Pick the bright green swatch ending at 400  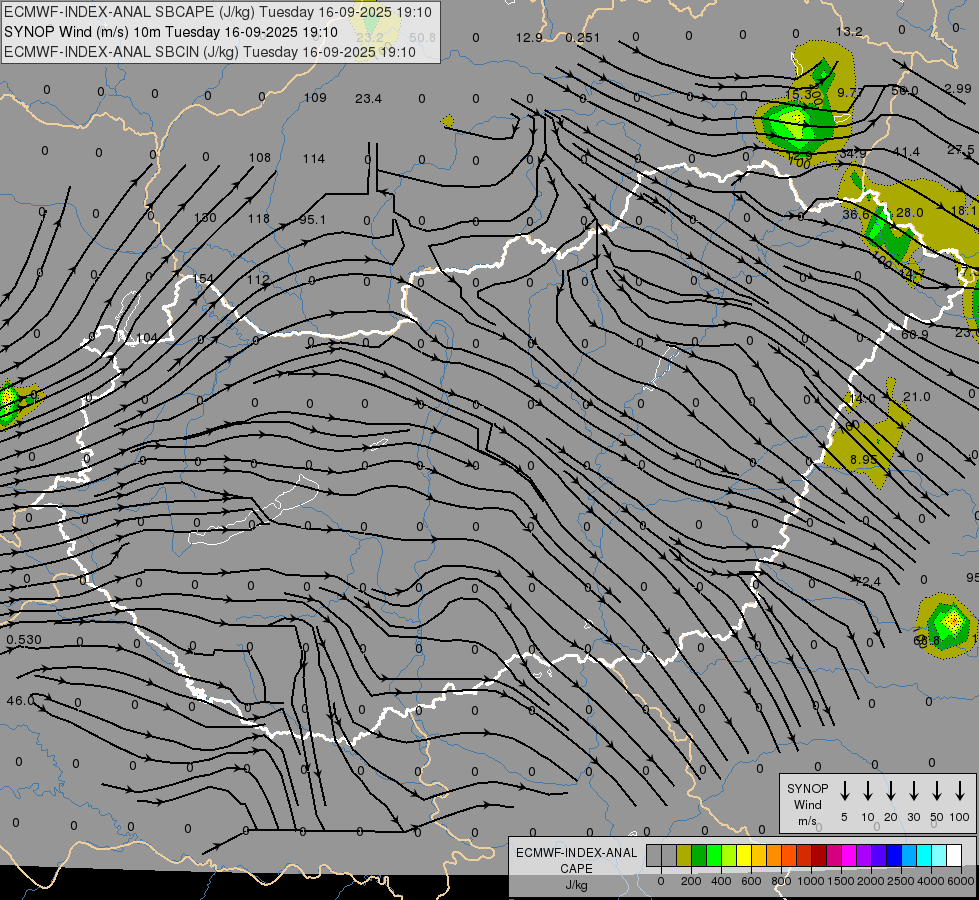coord(714,855)
